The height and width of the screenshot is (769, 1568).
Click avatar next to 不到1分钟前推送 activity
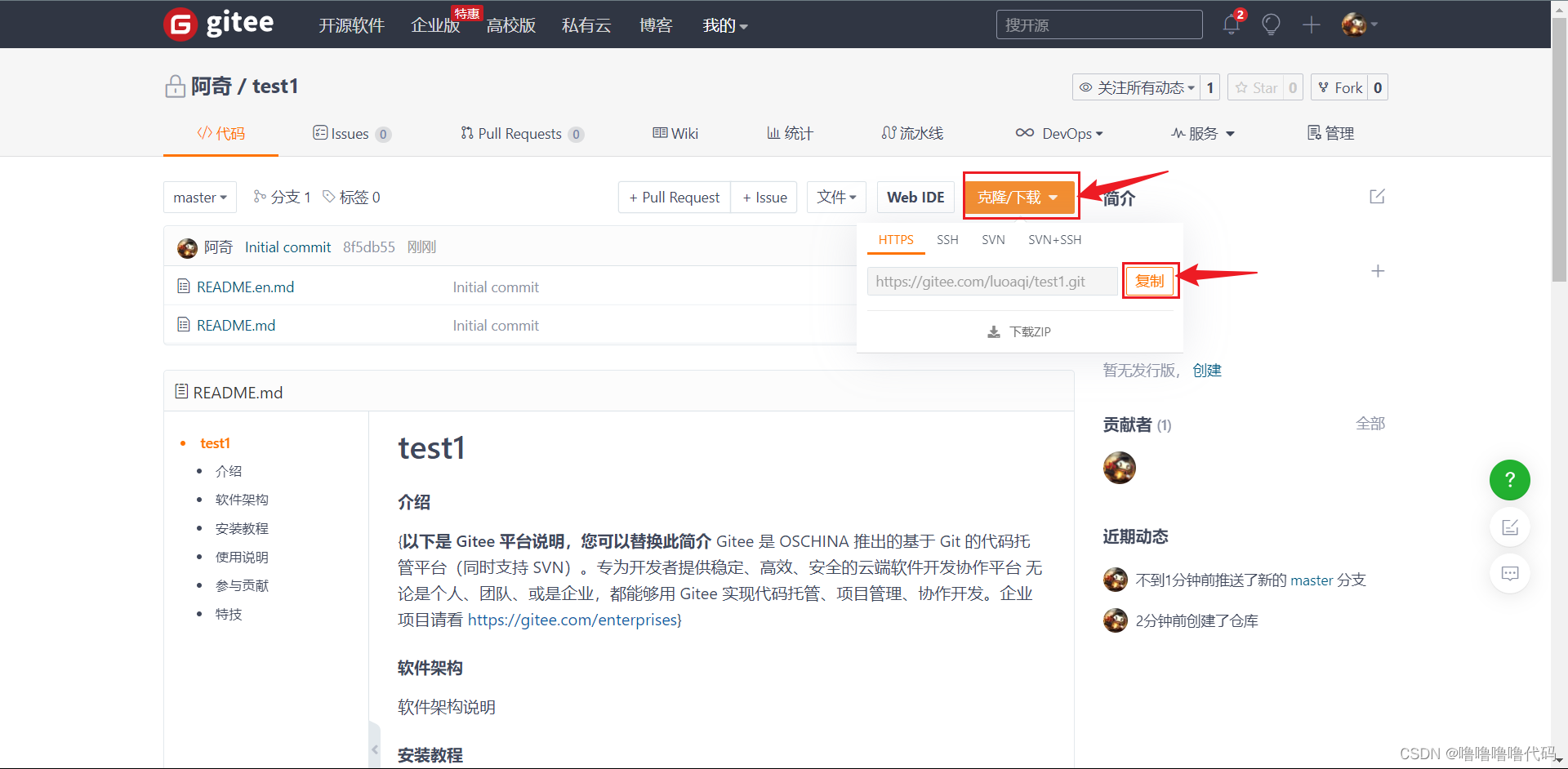1116,580
